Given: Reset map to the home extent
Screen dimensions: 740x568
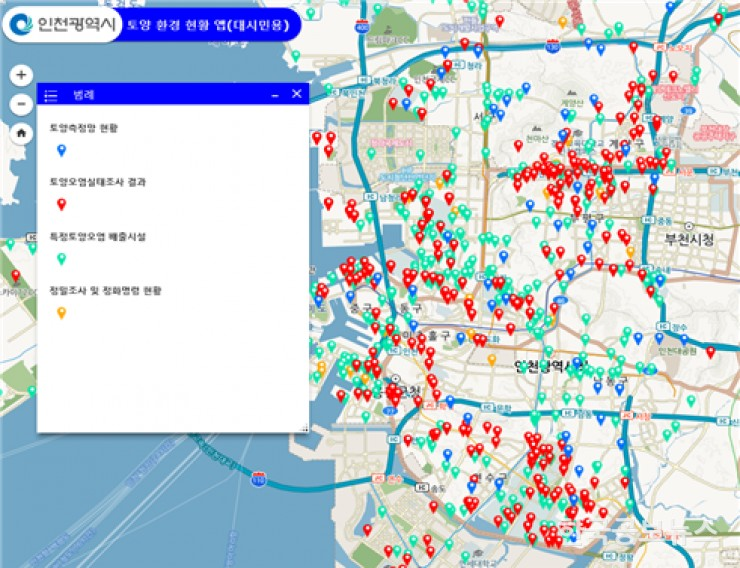Looking at the screenshot, I should tap(21, 133).
